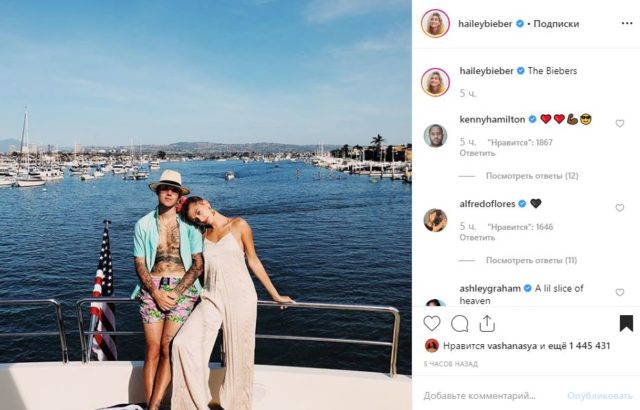The height and width of the screenshot is (410, 640).
Task: Toggle the bookmark to save the post
Action: [626, 323]
